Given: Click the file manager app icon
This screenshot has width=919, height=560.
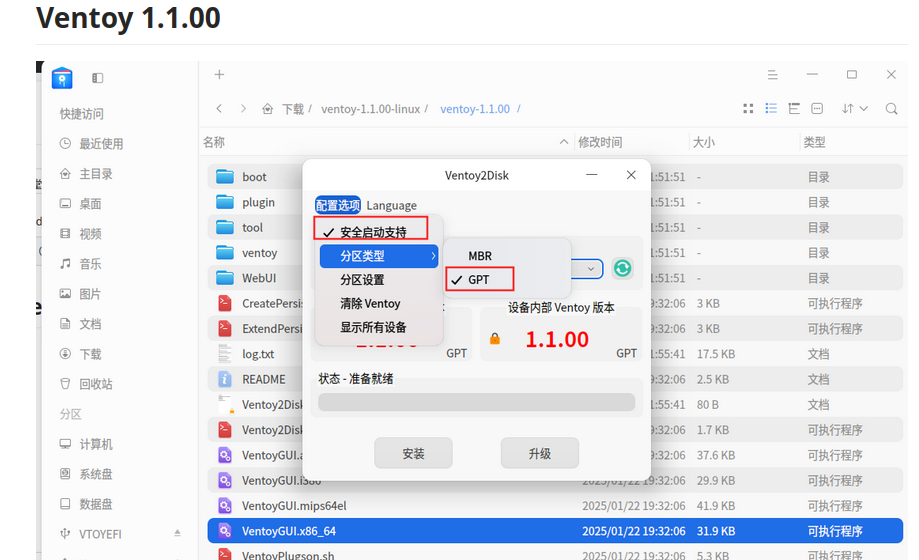Looking at the screenshot, I should [x=62, y=78].
